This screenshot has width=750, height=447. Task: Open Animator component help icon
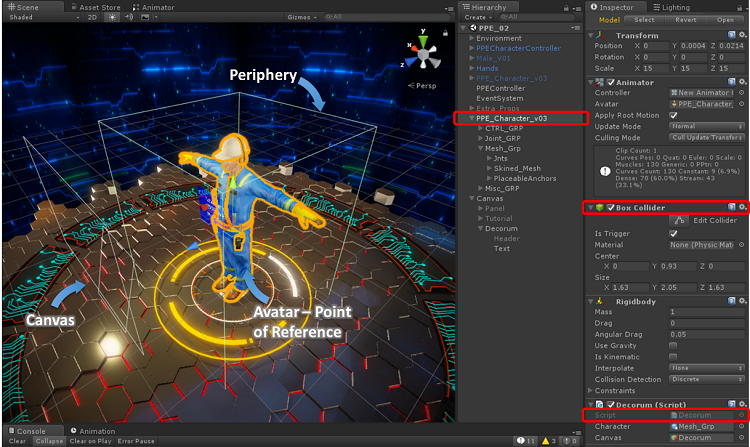pyautogui.click(x=733, y=82)
